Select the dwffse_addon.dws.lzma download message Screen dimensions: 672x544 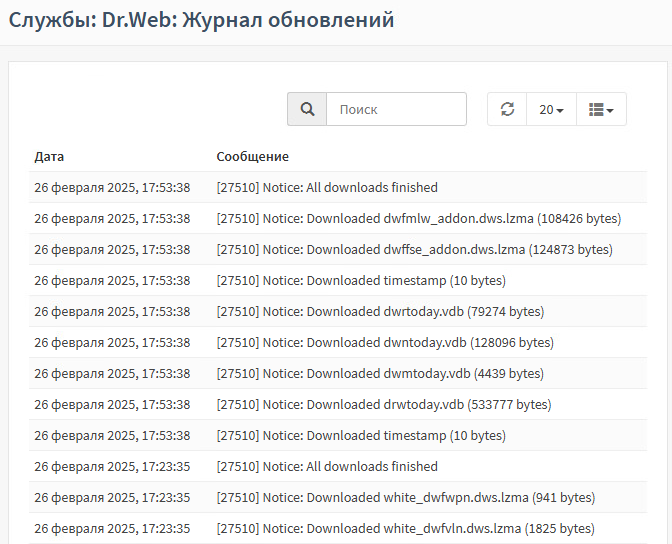pos(414,249)
